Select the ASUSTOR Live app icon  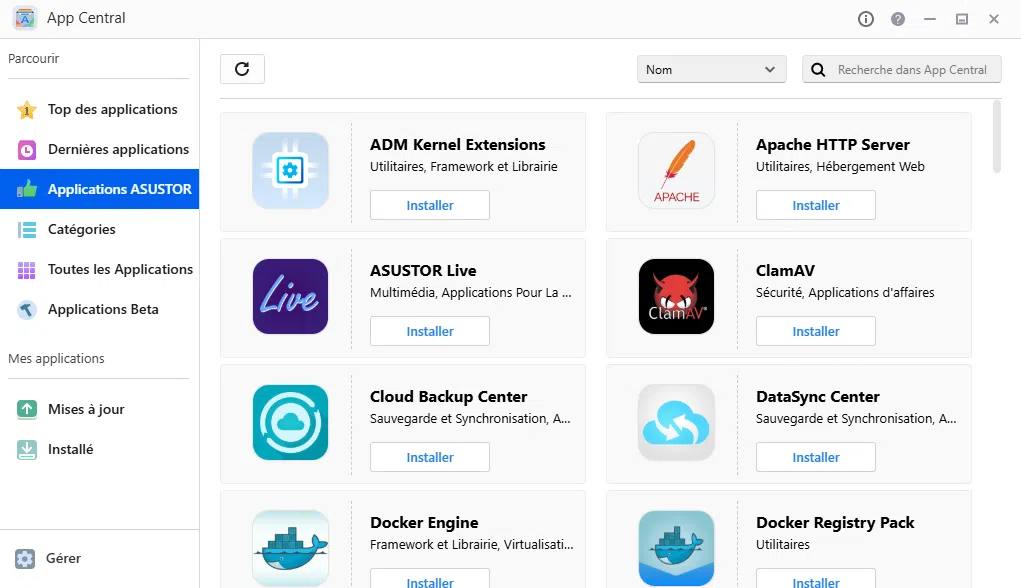[290, 297]
